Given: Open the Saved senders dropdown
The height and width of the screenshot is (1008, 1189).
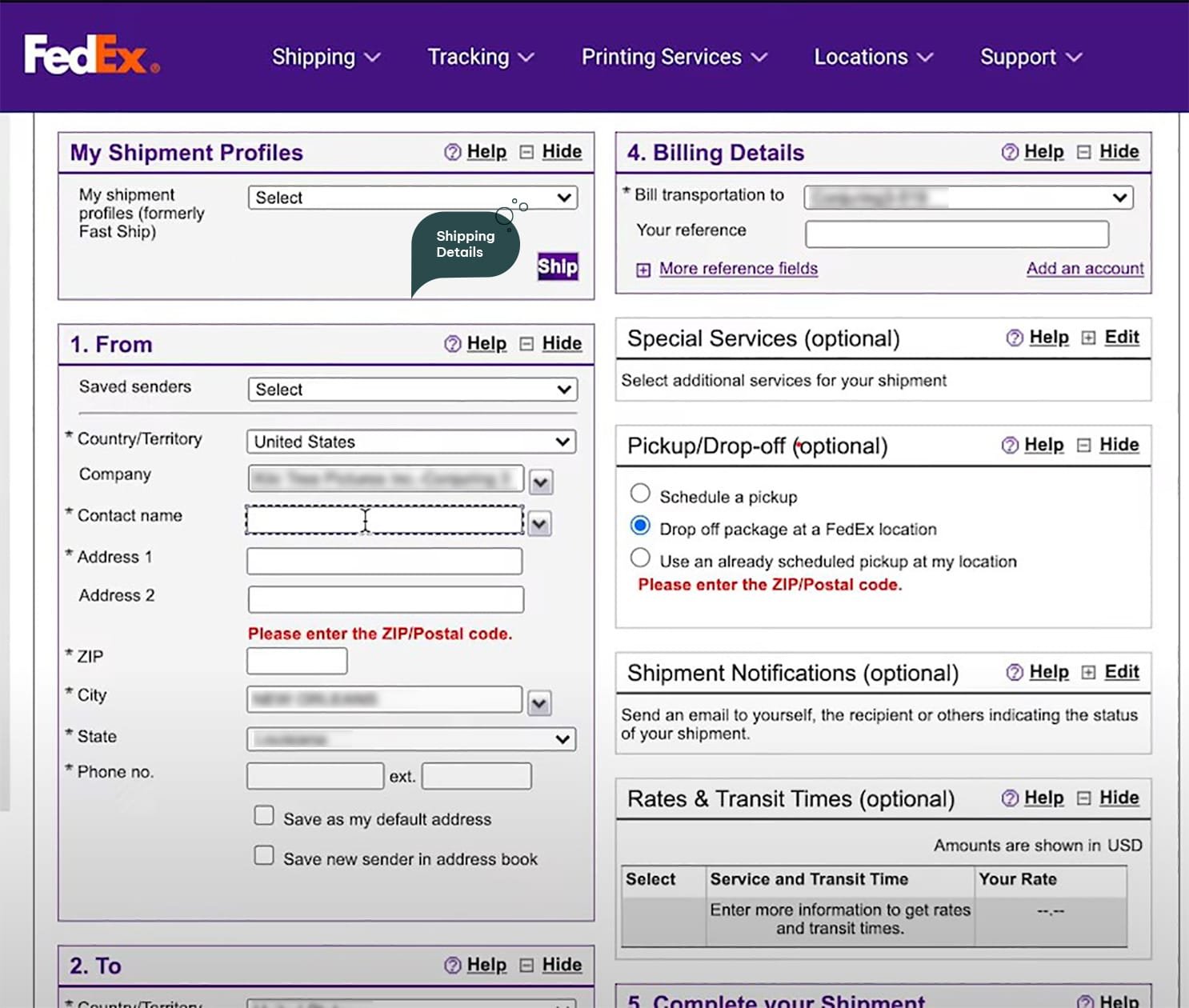Looking at the screenshot, I should coord(412,390).
